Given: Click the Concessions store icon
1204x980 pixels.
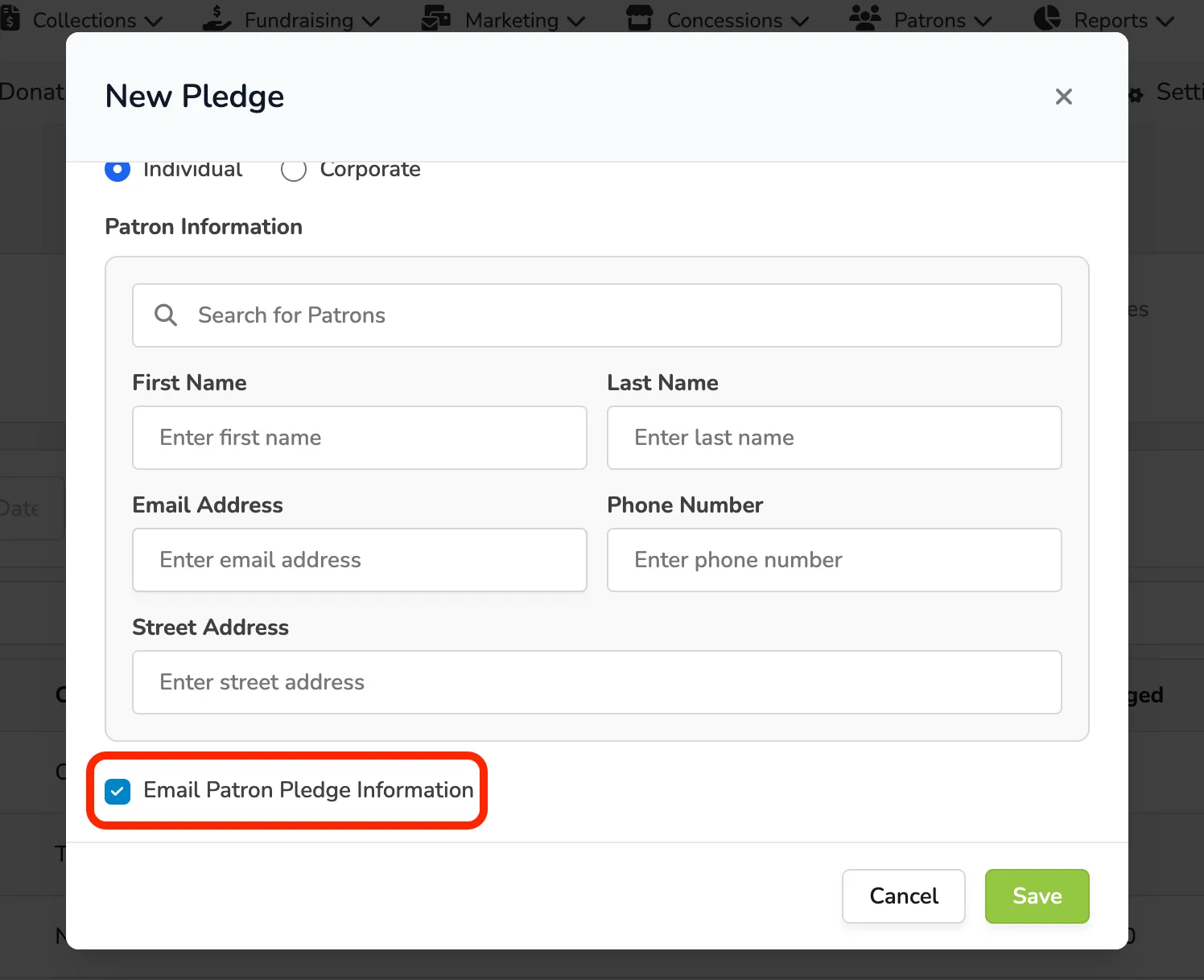Looking at the screenshot, I should click(x=640, y=18).
